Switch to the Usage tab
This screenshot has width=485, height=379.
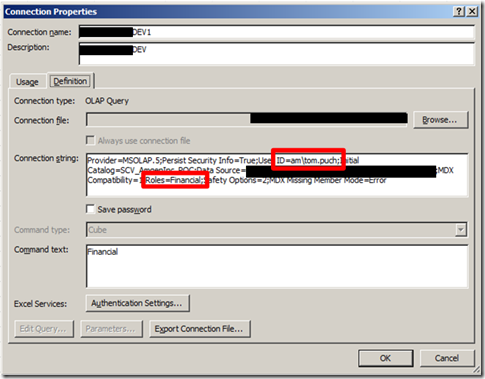click(27, 82)
